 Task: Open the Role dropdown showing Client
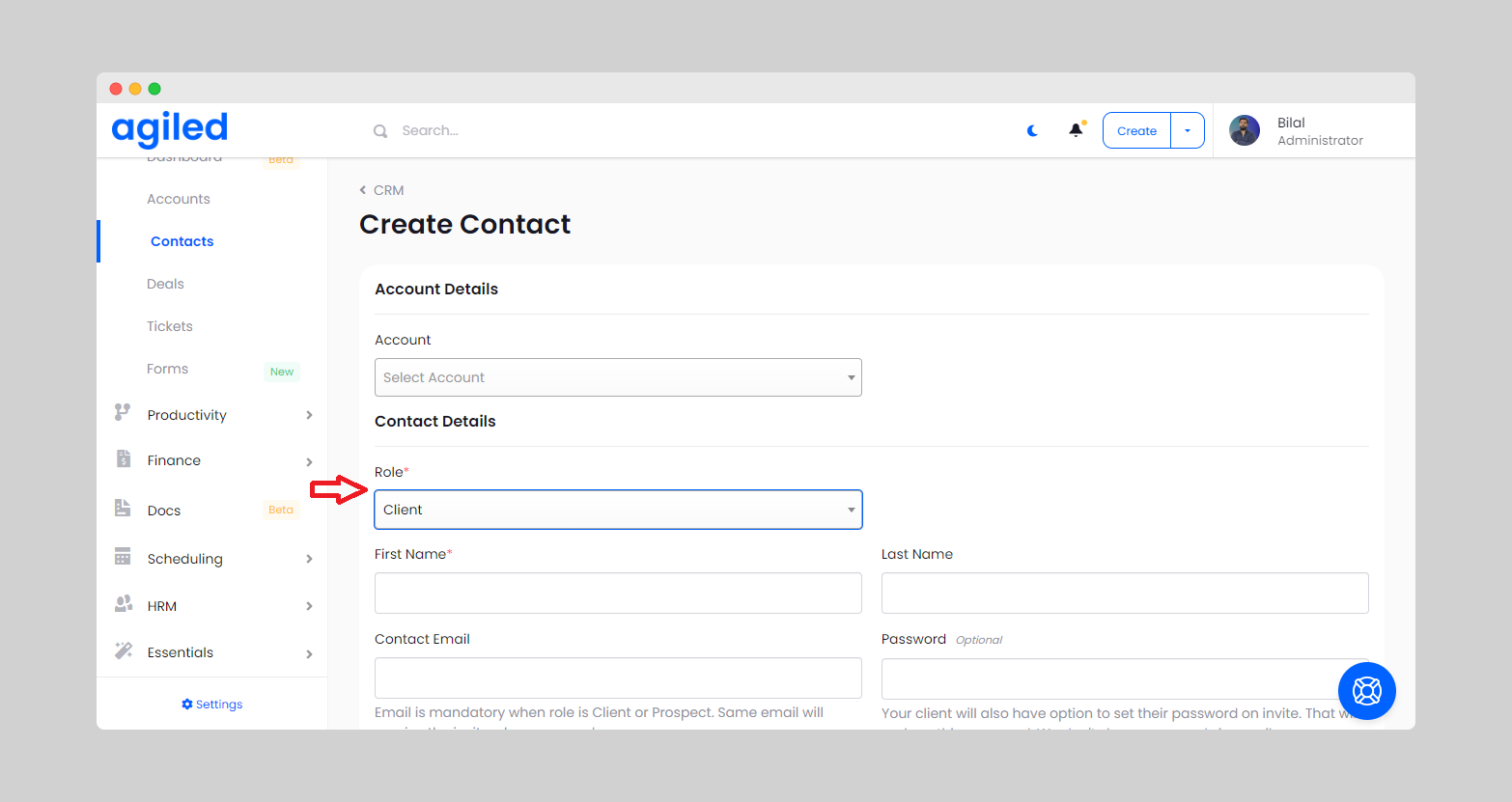coord(618,510)
